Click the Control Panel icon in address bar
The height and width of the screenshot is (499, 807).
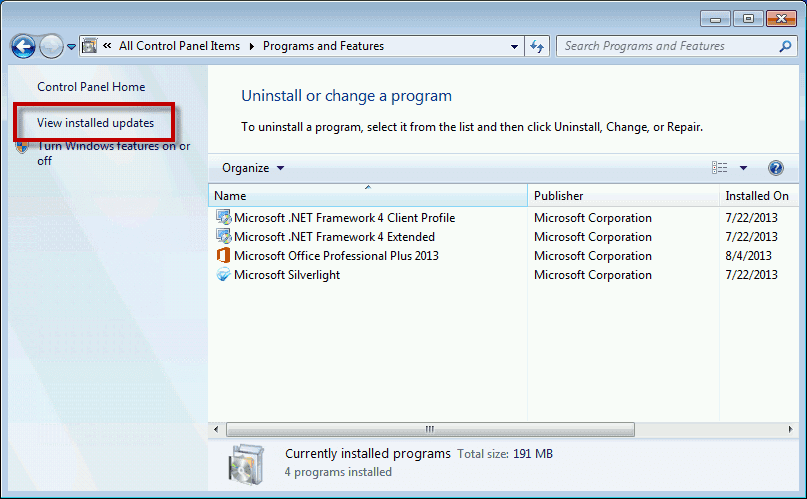tap(90, 46)
